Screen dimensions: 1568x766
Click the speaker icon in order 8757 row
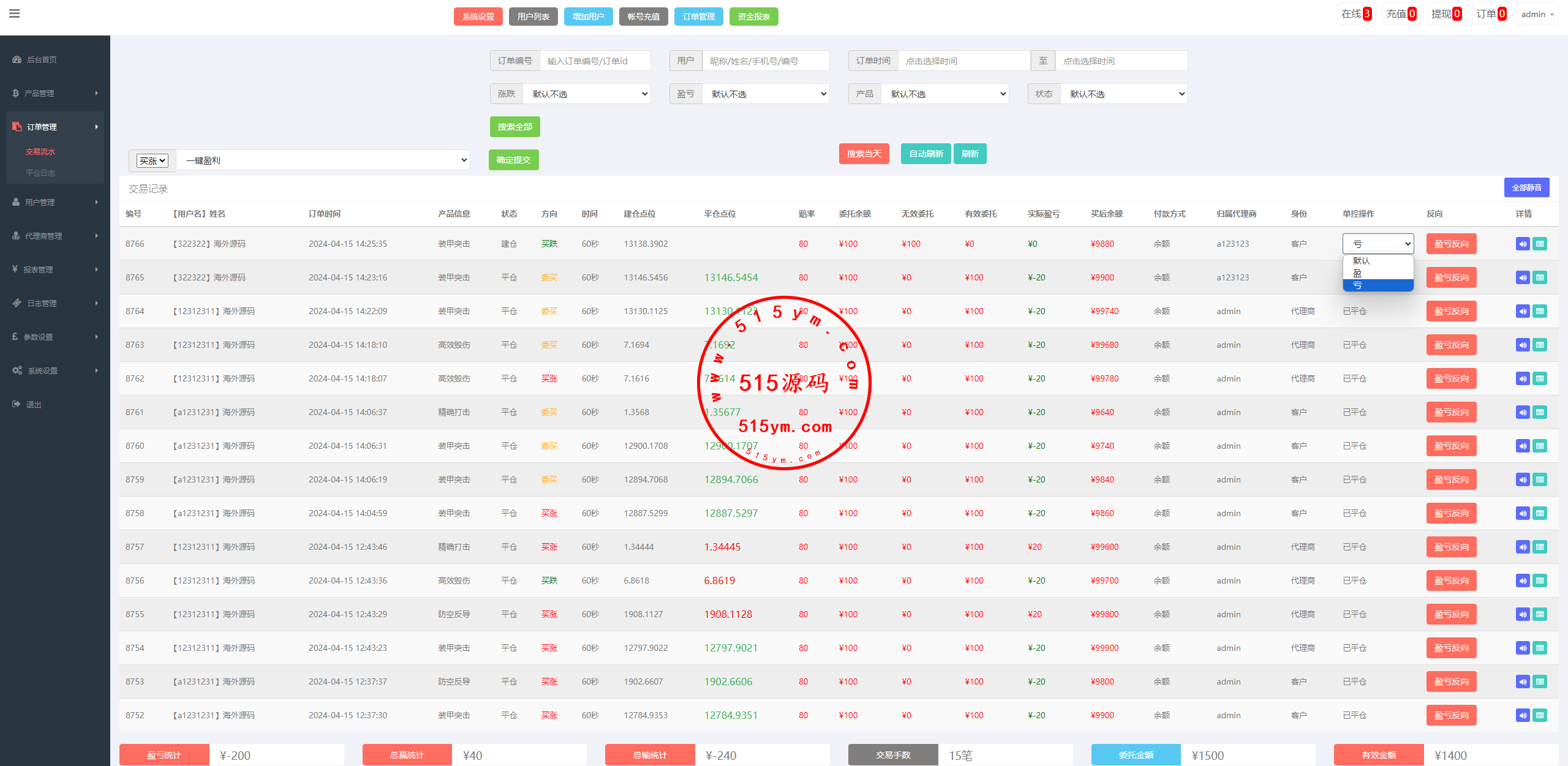[x=1523, y=547]
